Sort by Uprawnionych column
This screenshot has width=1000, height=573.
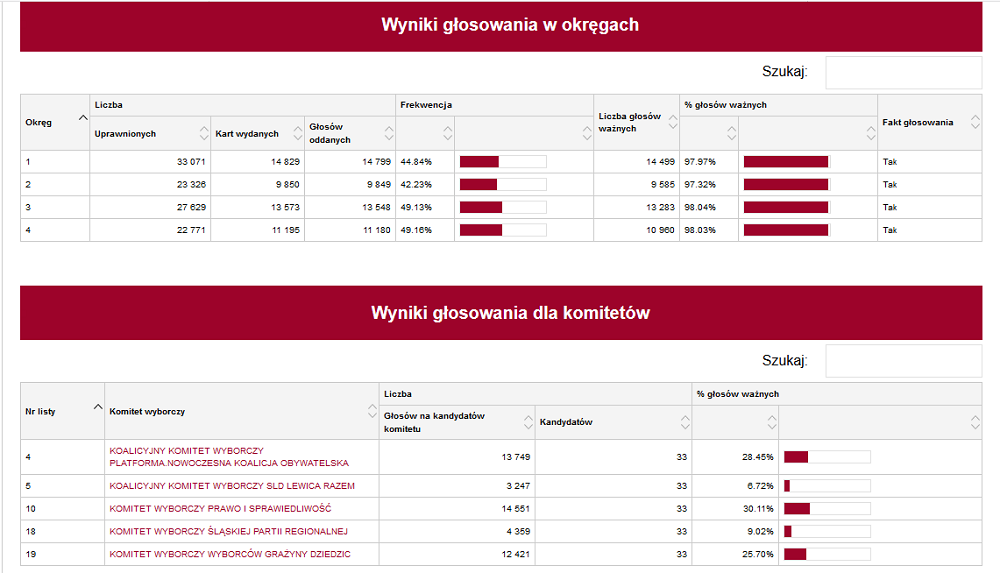pos(150,134)
